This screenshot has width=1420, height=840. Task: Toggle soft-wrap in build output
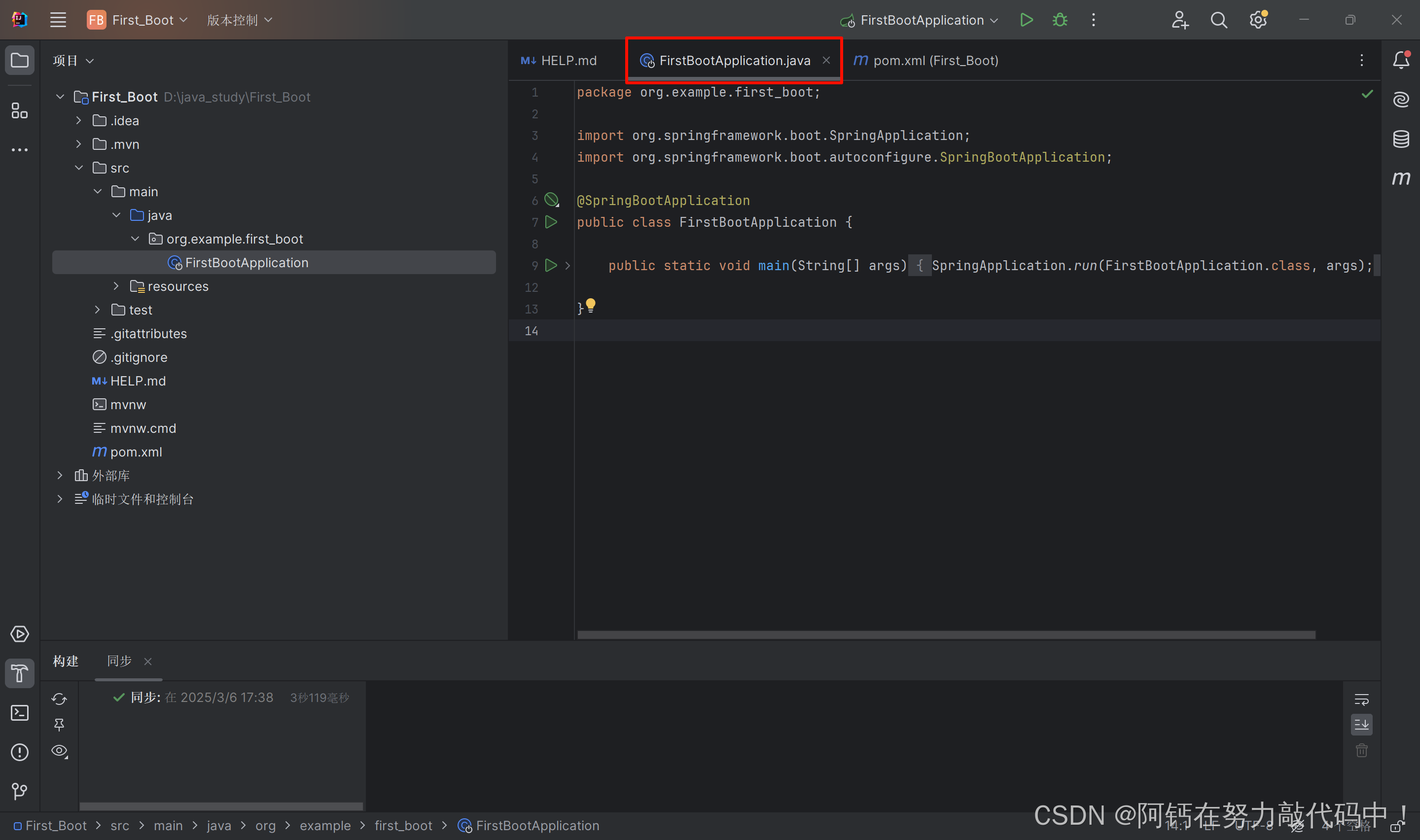click(1361, 700)
